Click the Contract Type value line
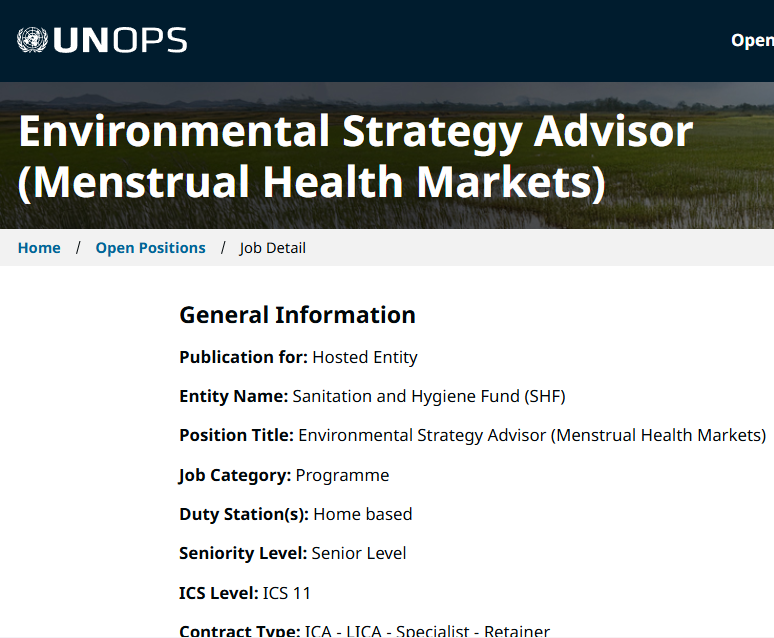 click(427, 631)
